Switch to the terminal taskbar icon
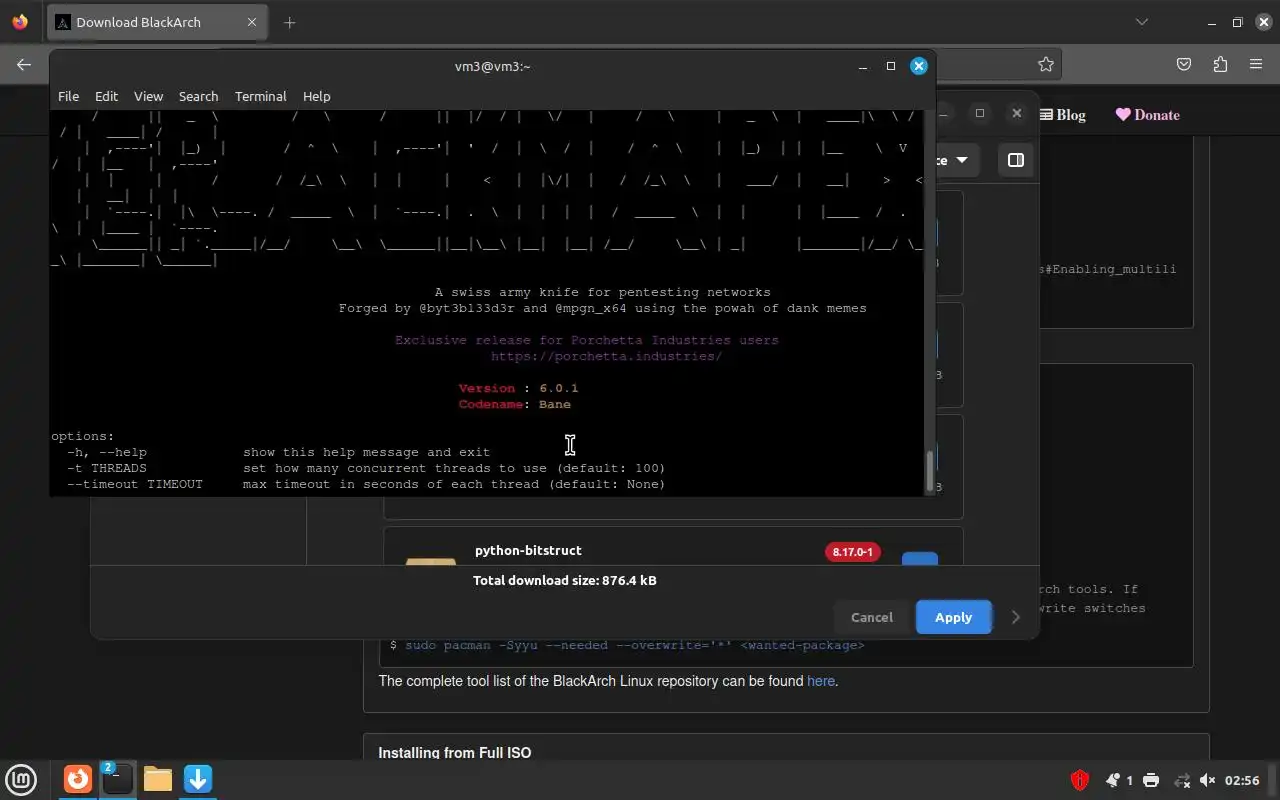This screenshot has width=1280, height=800. pyautogui.click(x=117, y=779)
